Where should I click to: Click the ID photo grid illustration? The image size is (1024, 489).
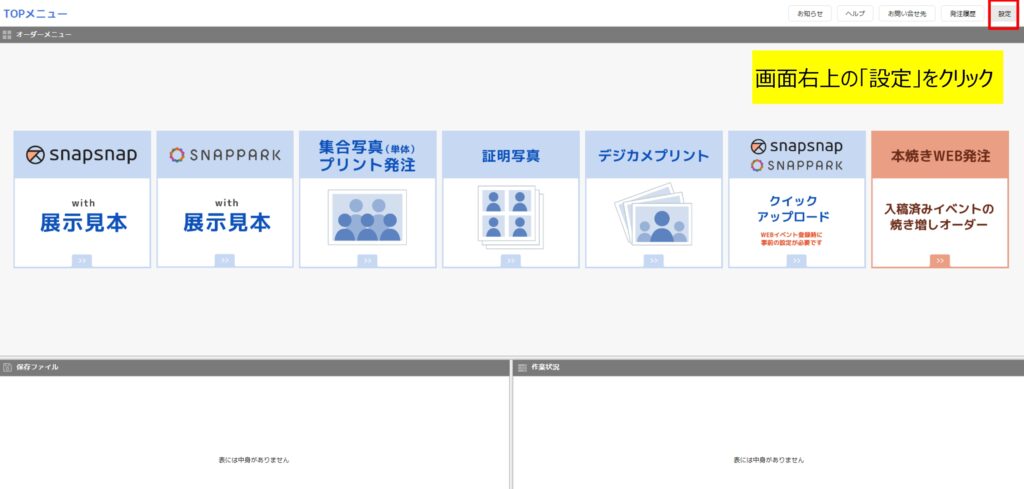[511, 217]
